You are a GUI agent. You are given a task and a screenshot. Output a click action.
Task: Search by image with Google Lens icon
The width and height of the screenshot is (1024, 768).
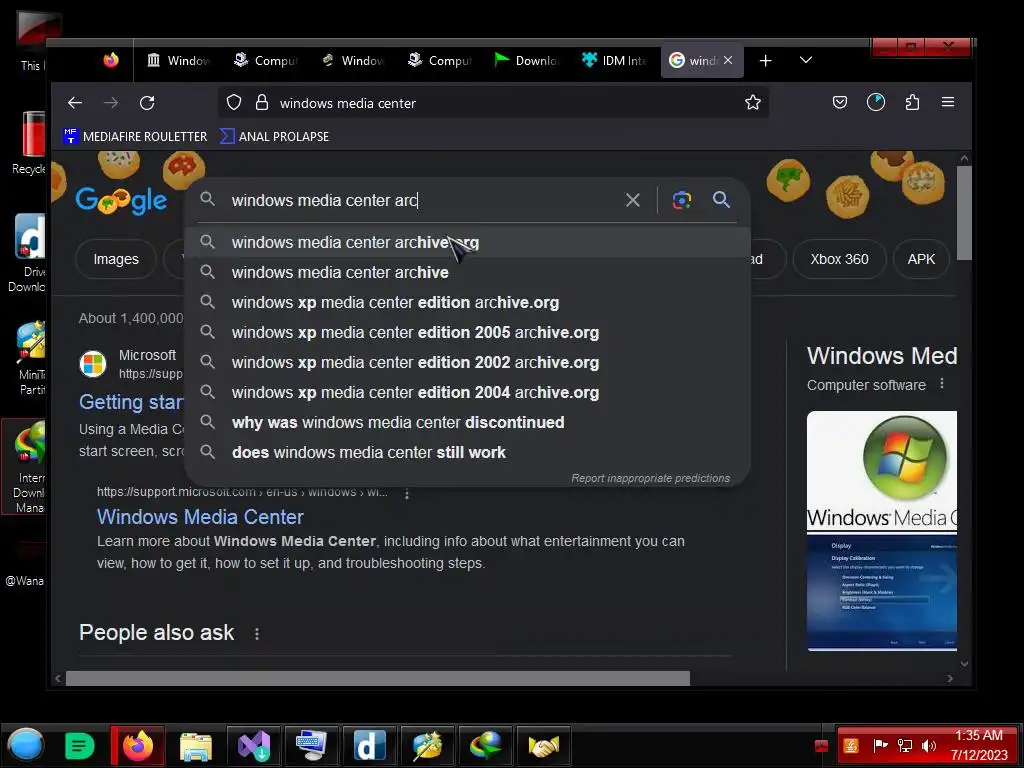tap(681, 200)
